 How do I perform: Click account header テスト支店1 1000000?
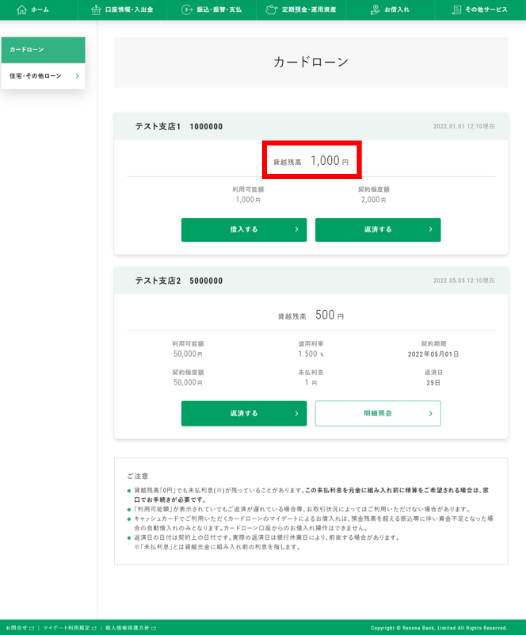(x=179, y=127)
